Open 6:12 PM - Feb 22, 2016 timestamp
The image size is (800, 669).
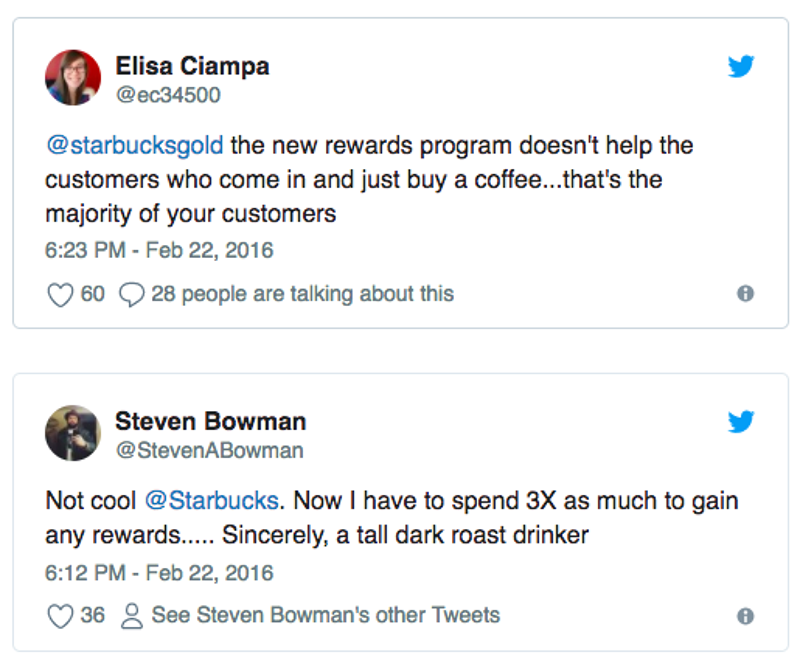pyautogui.click(x=159, y=573)
